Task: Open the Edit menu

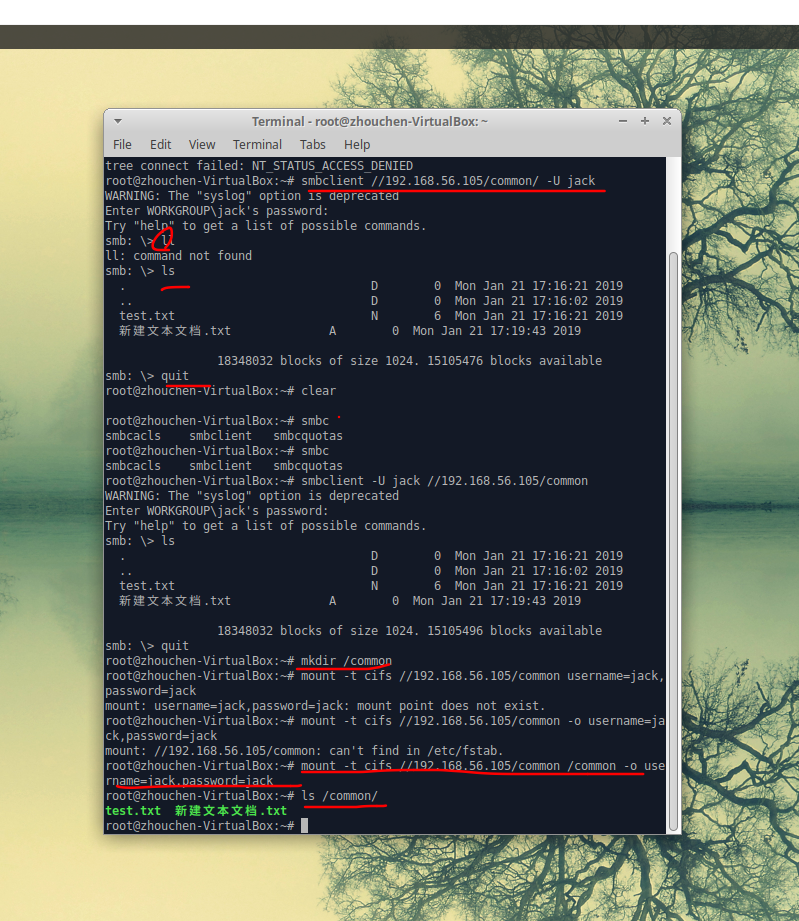Action: 160,144
